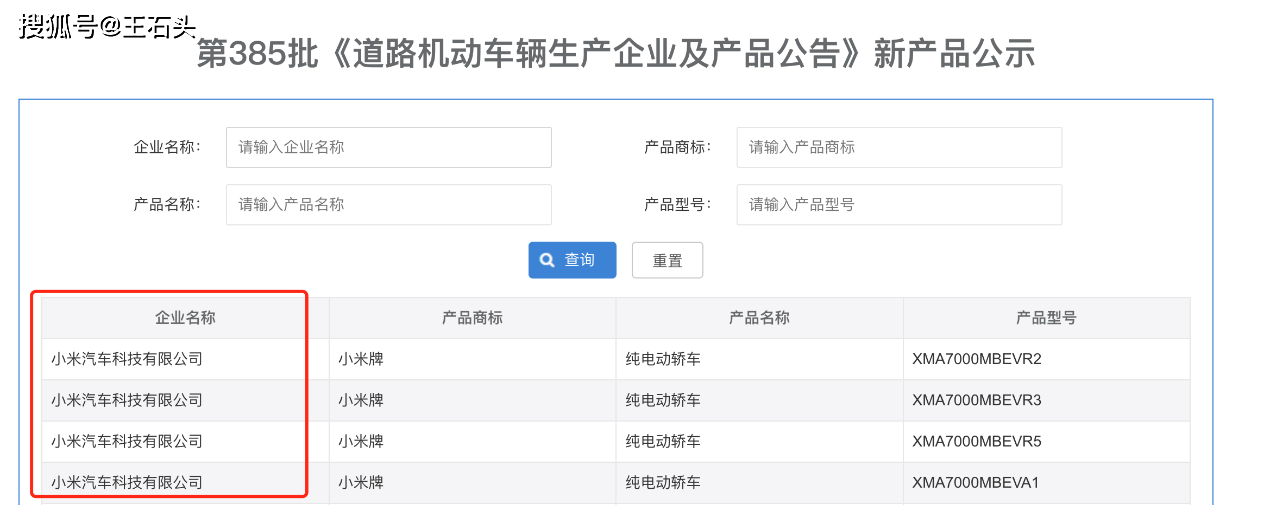Click the 重置 reset button
The width and height of the screenshot is (1270, 505).
[x=667, y=260]
